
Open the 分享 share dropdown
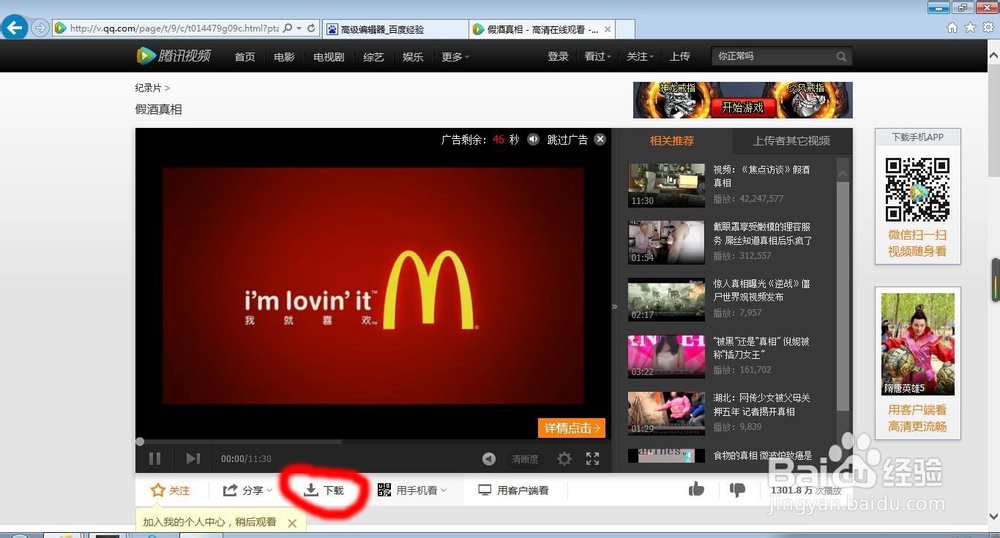[x=247, y=490]
